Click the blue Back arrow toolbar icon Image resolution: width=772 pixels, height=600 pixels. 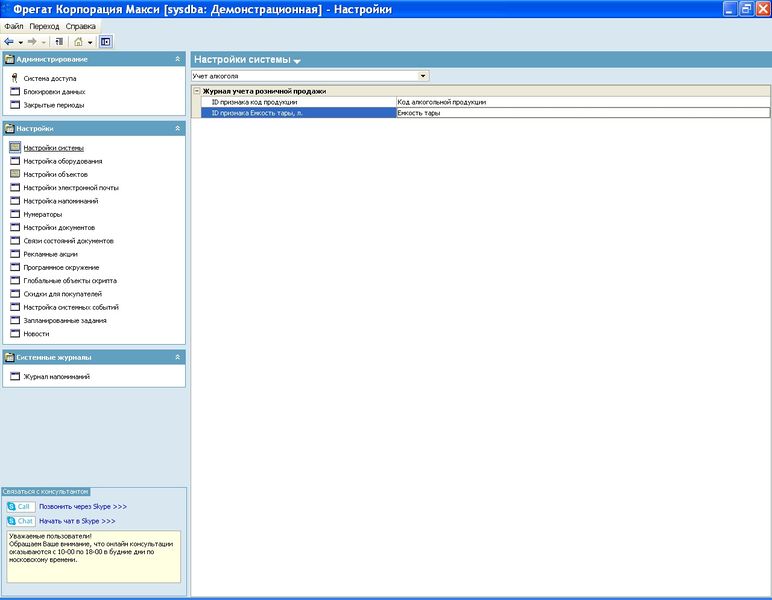pos(9,42)
